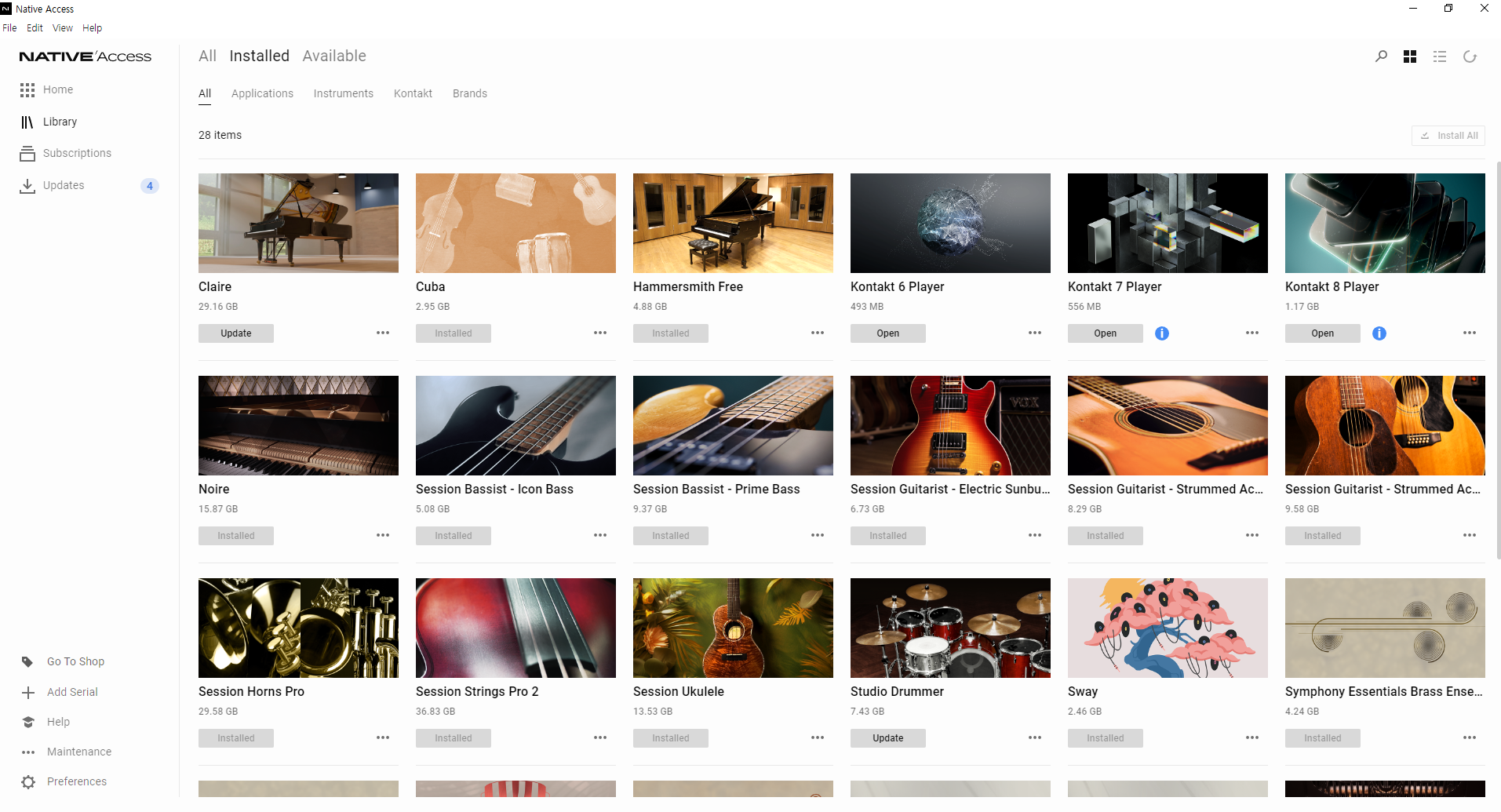Click the Session Strings Pro 2 thumbnail
Screen dimensions: 1501x812
tap(516, 628)
